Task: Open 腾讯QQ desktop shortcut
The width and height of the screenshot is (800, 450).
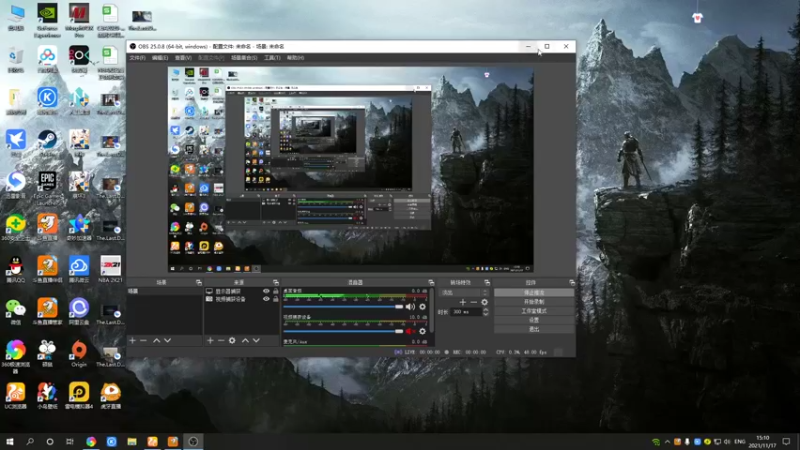Action: [x=16, y=269]
